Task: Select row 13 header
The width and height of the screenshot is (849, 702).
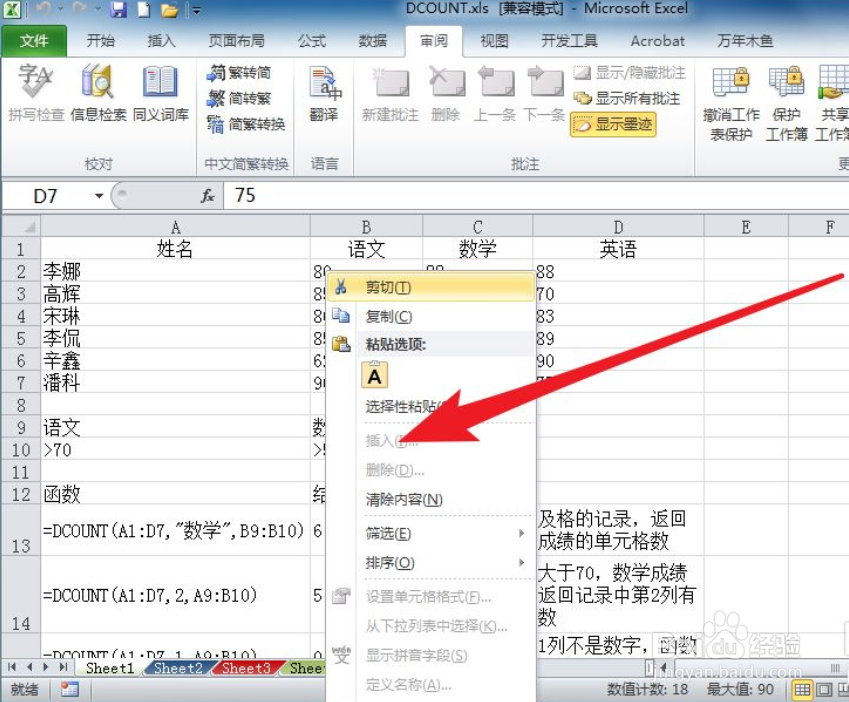Action: [21, 530]
